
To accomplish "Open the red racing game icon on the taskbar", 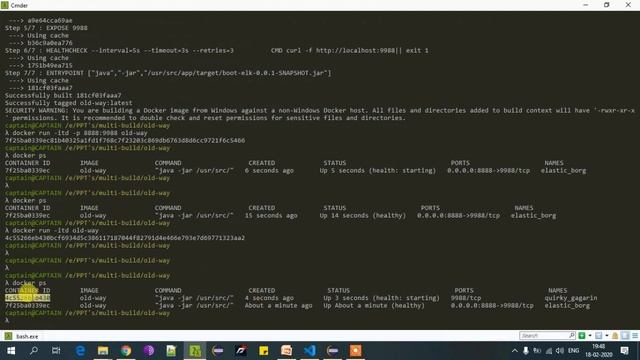I will (240, 351).
